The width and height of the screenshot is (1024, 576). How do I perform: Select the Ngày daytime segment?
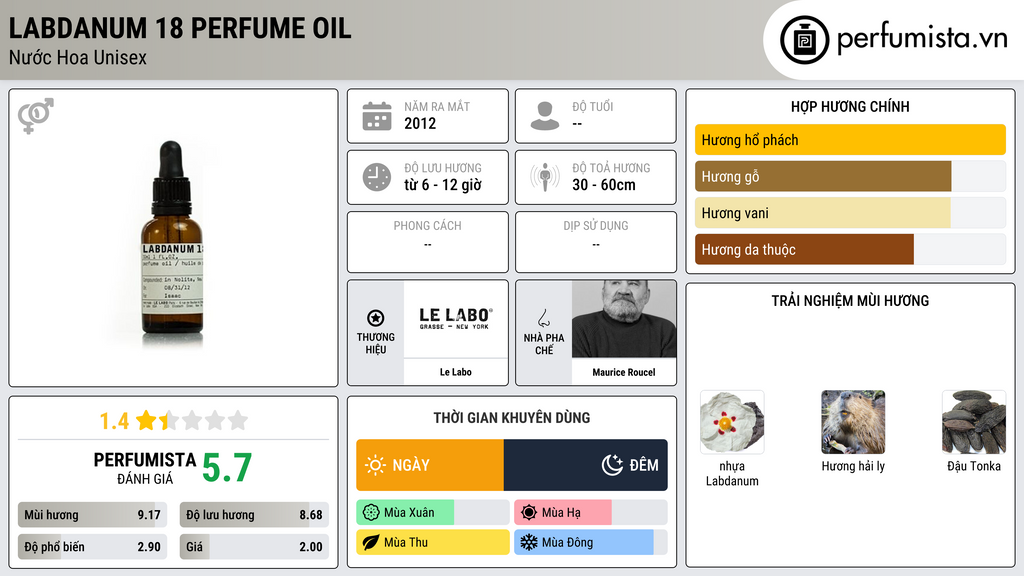[x=430, y=465]
